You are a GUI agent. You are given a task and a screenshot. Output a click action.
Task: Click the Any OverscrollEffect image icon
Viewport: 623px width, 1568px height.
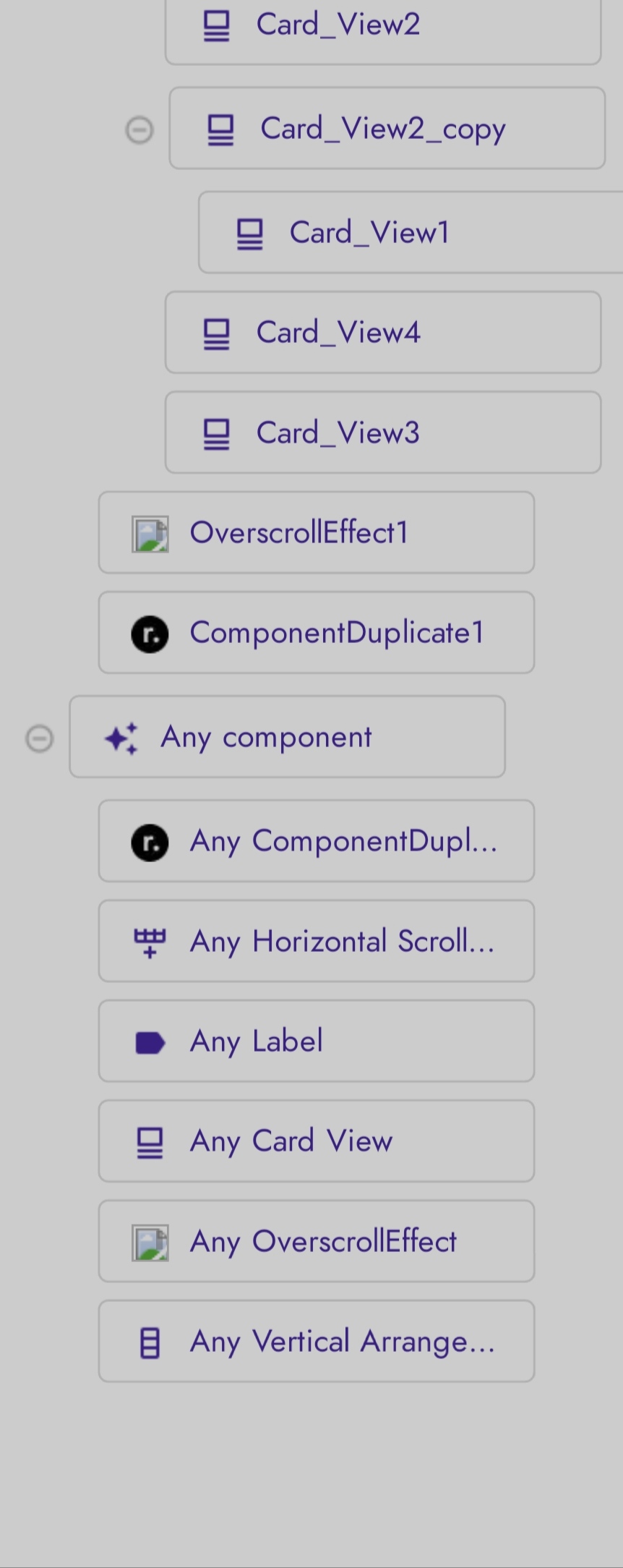pyautogui.click(x=150, y=1243)
